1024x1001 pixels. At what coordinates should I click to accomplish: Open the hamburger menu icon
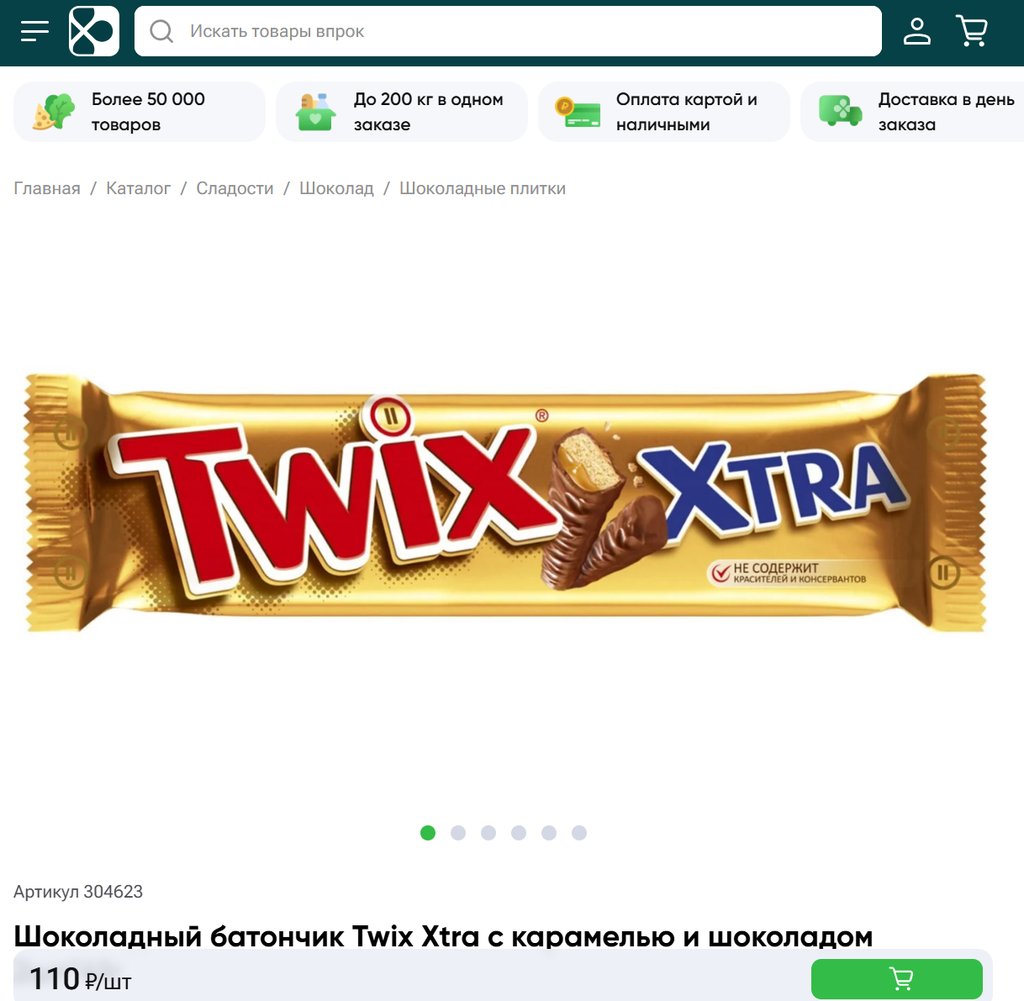[x=35, y=31]
